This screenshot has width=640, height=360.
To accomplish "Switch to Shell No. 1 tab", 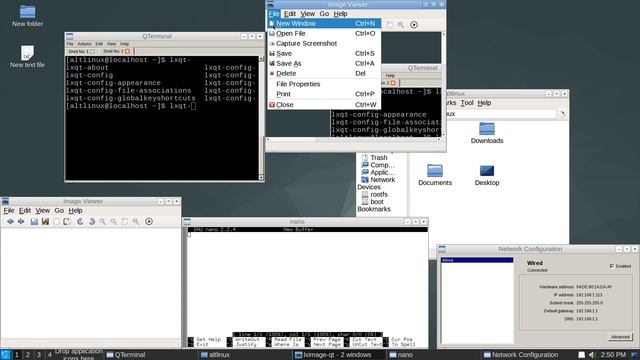I will point(81,51).
